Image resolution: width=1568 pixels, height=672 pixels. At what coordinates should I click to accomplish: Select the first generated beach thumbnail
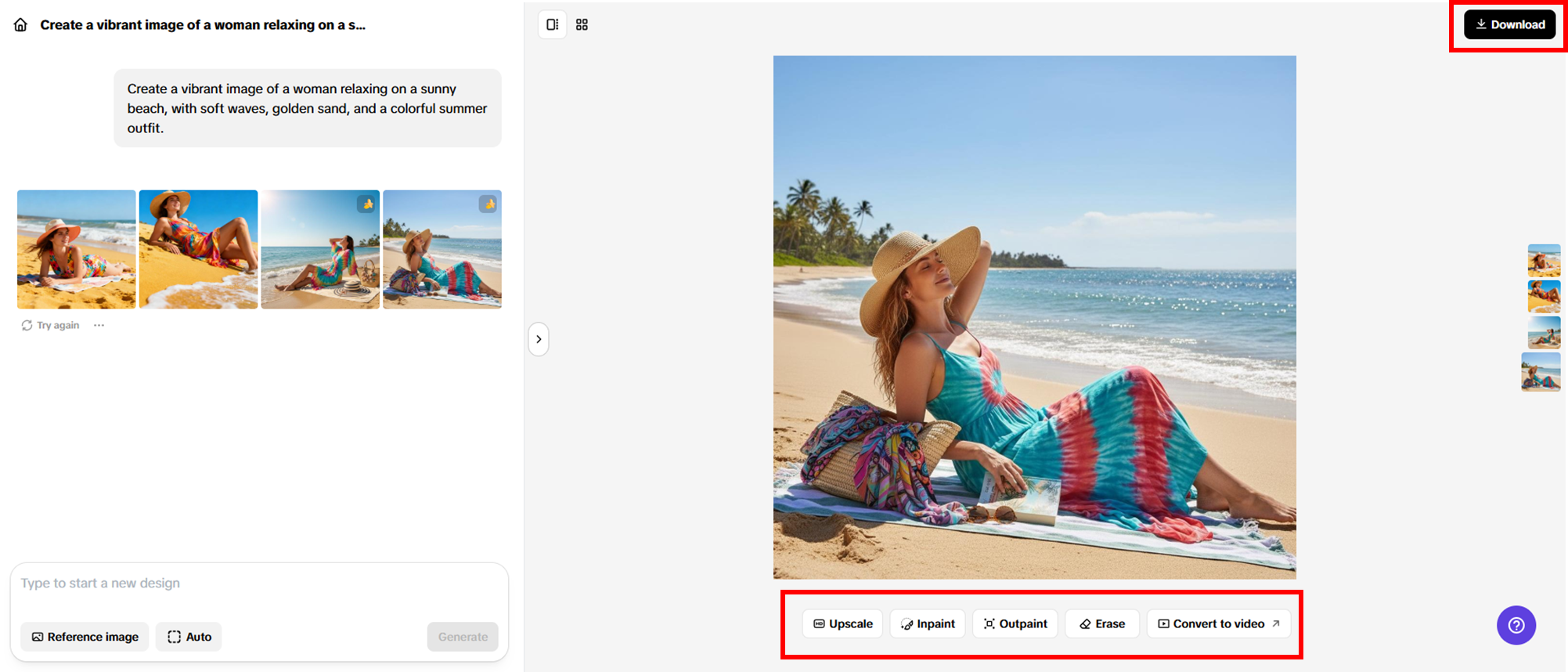click(76, 249)
